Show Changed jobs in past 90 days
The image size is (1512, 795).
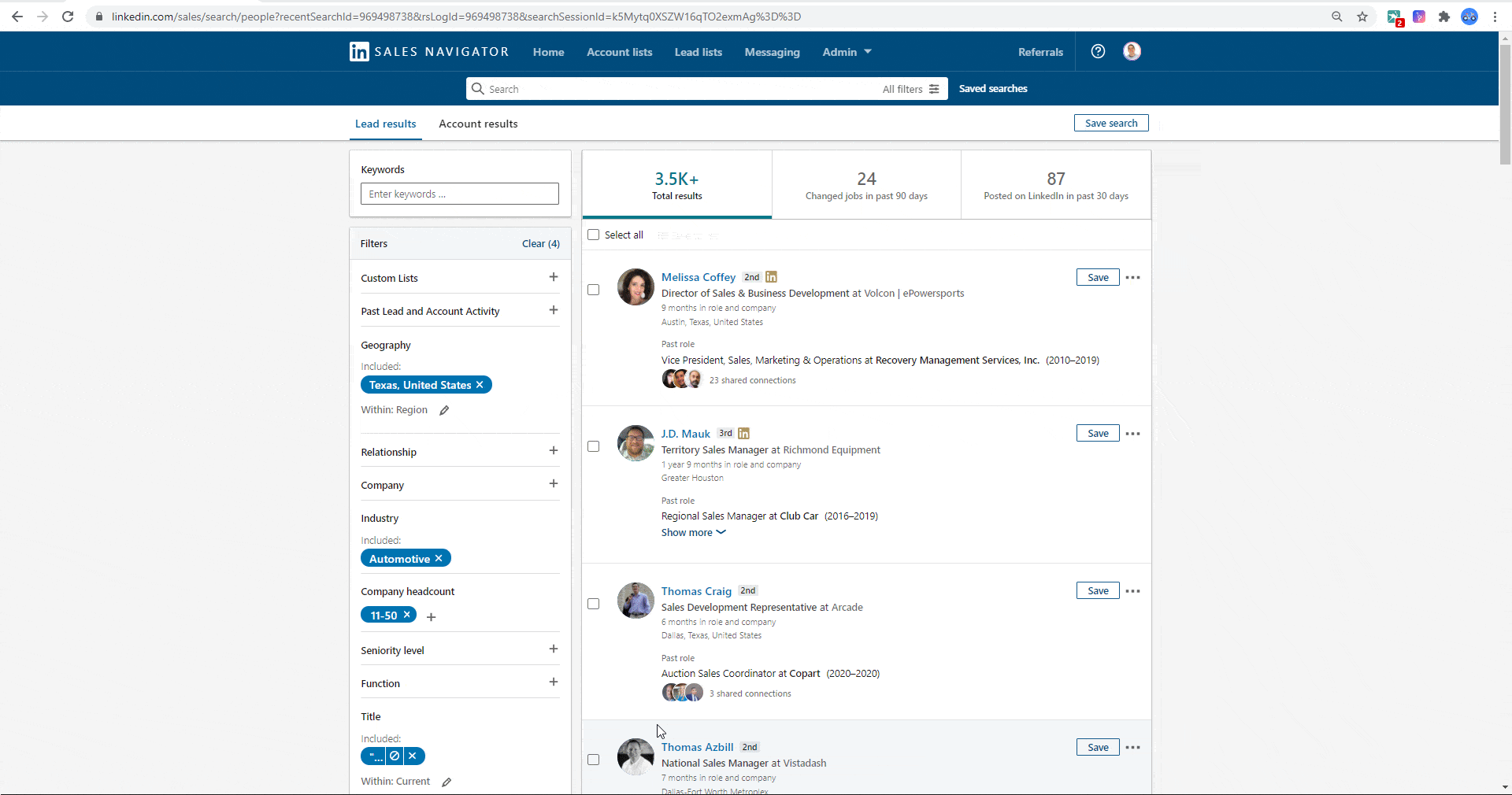pyautogui.click(x=866, y=185)
